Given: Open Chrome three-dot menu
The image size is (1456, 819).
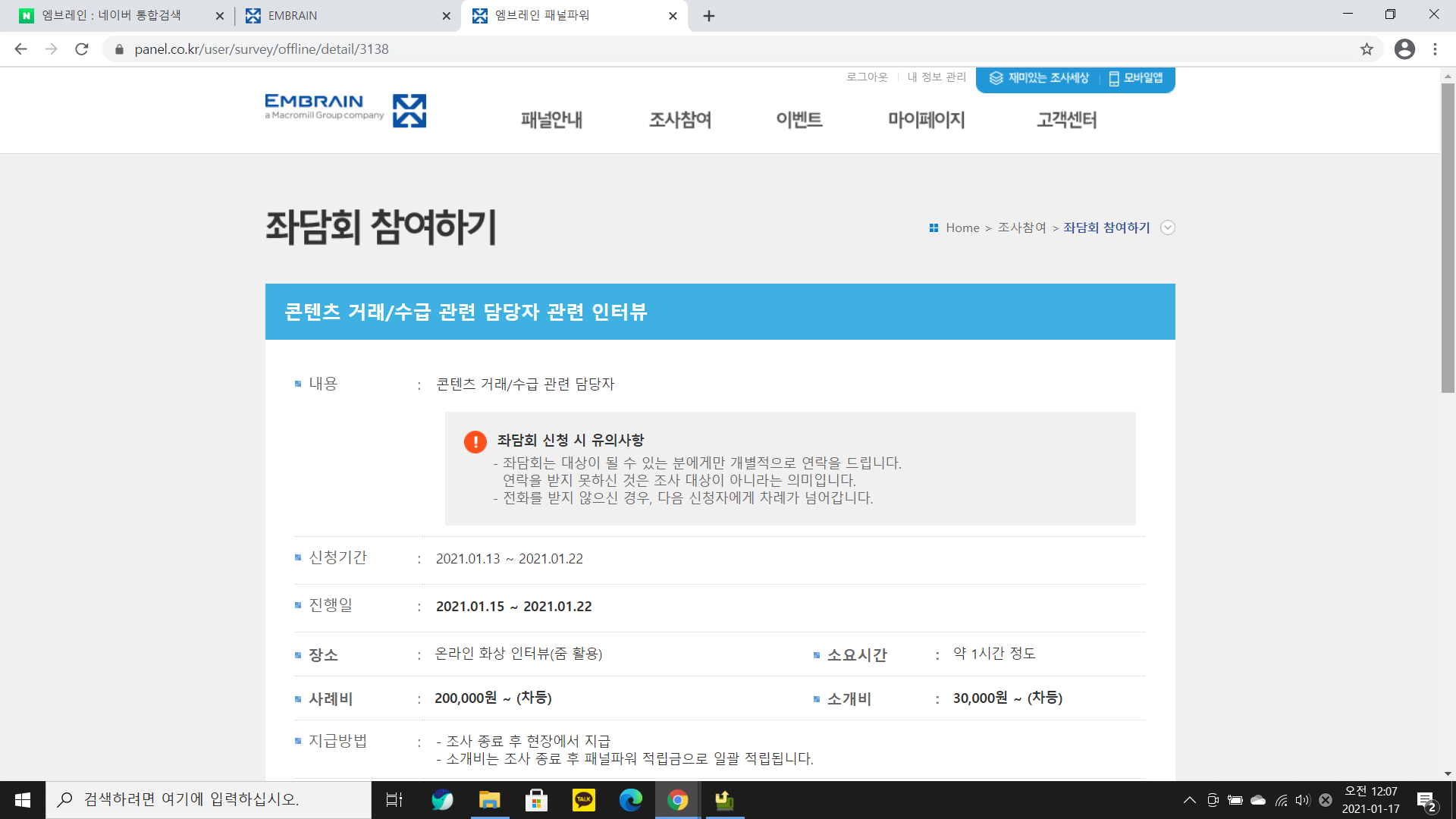Looking at the screenshot, I should click(1435, 49).
